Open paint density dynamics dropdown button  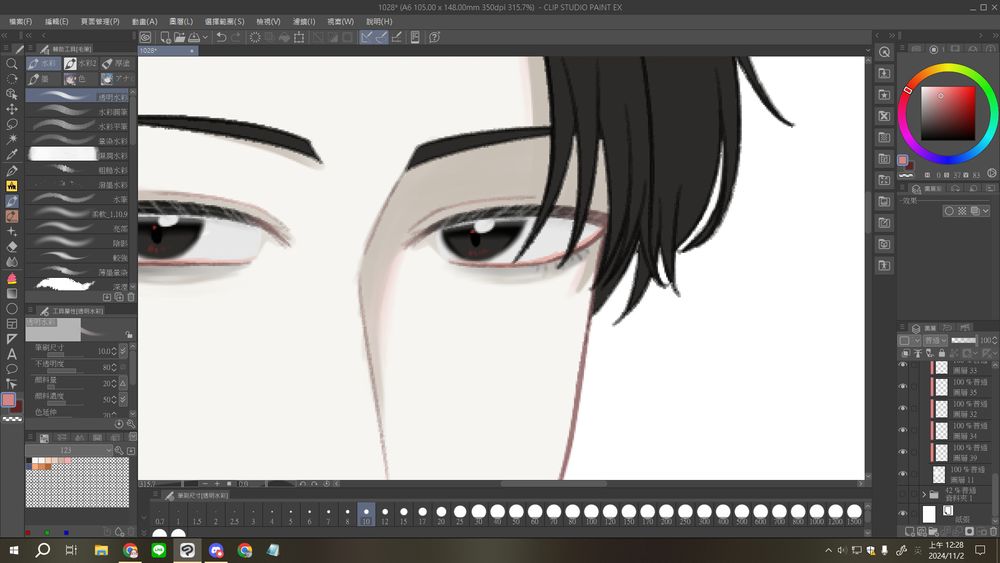pyautogui.click(x=123, y=399)
